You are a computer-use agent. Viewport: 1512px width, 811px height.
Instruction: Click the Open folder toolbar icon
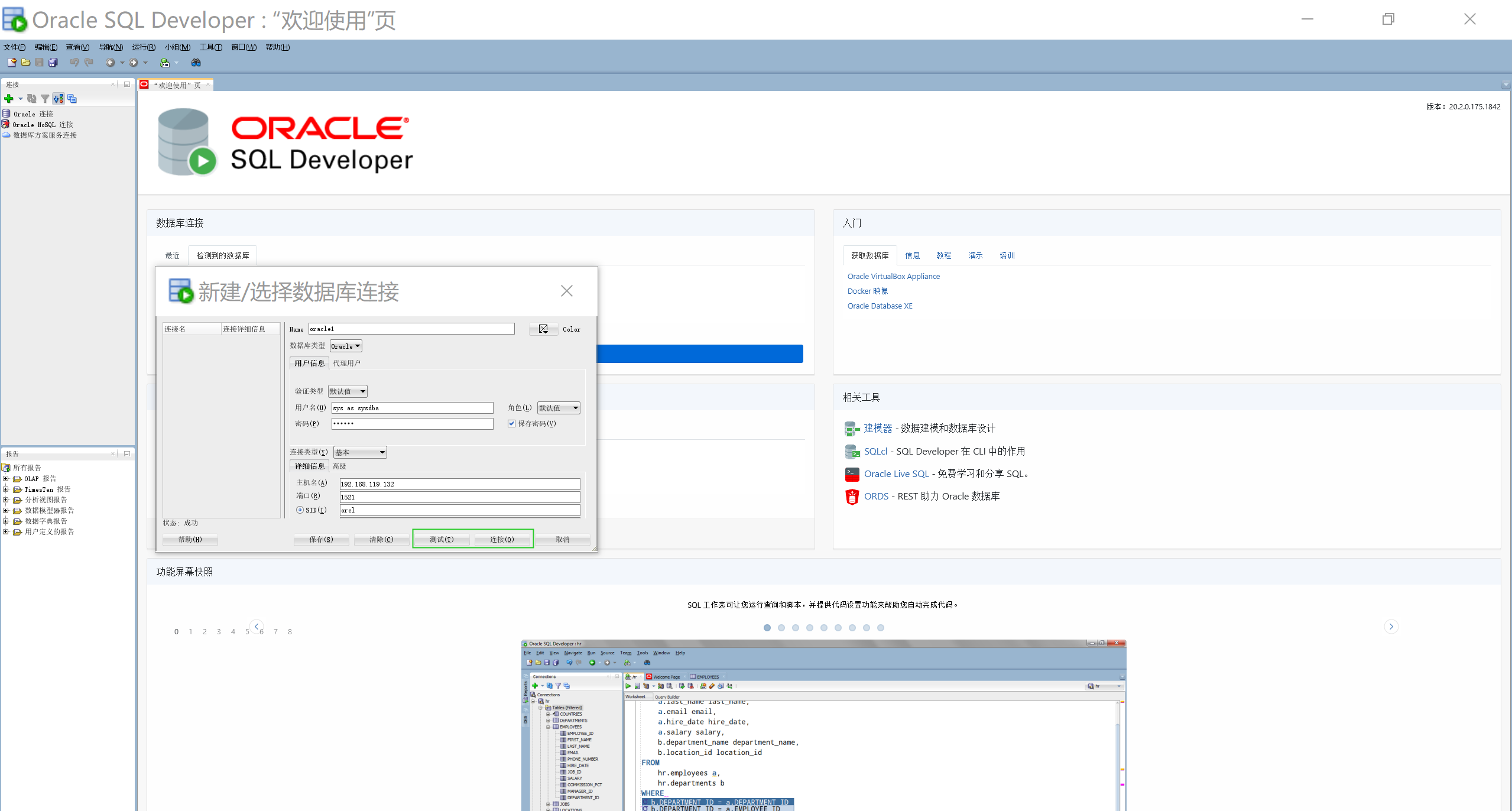point(25,62)
